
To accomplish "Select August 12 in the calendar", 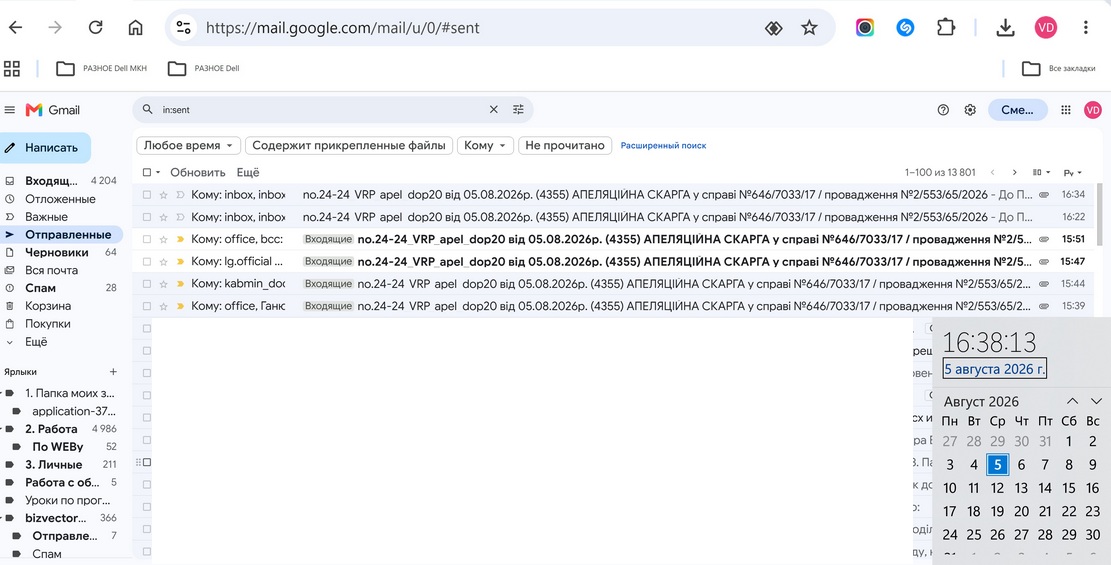I will tap(997, 488).
